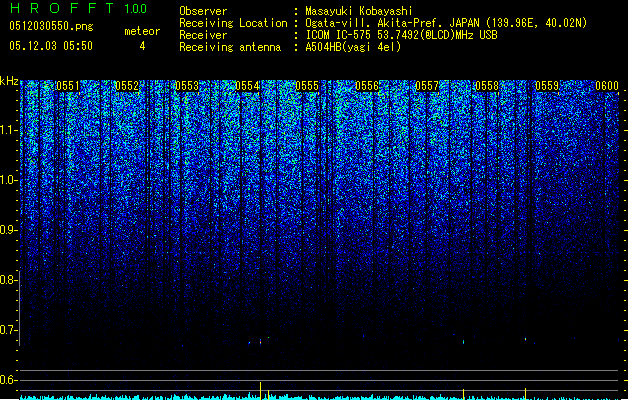Screen dimensions: 629x400
Task: Click the meteor echo dot near 0558
Action: tap(464, 342)
